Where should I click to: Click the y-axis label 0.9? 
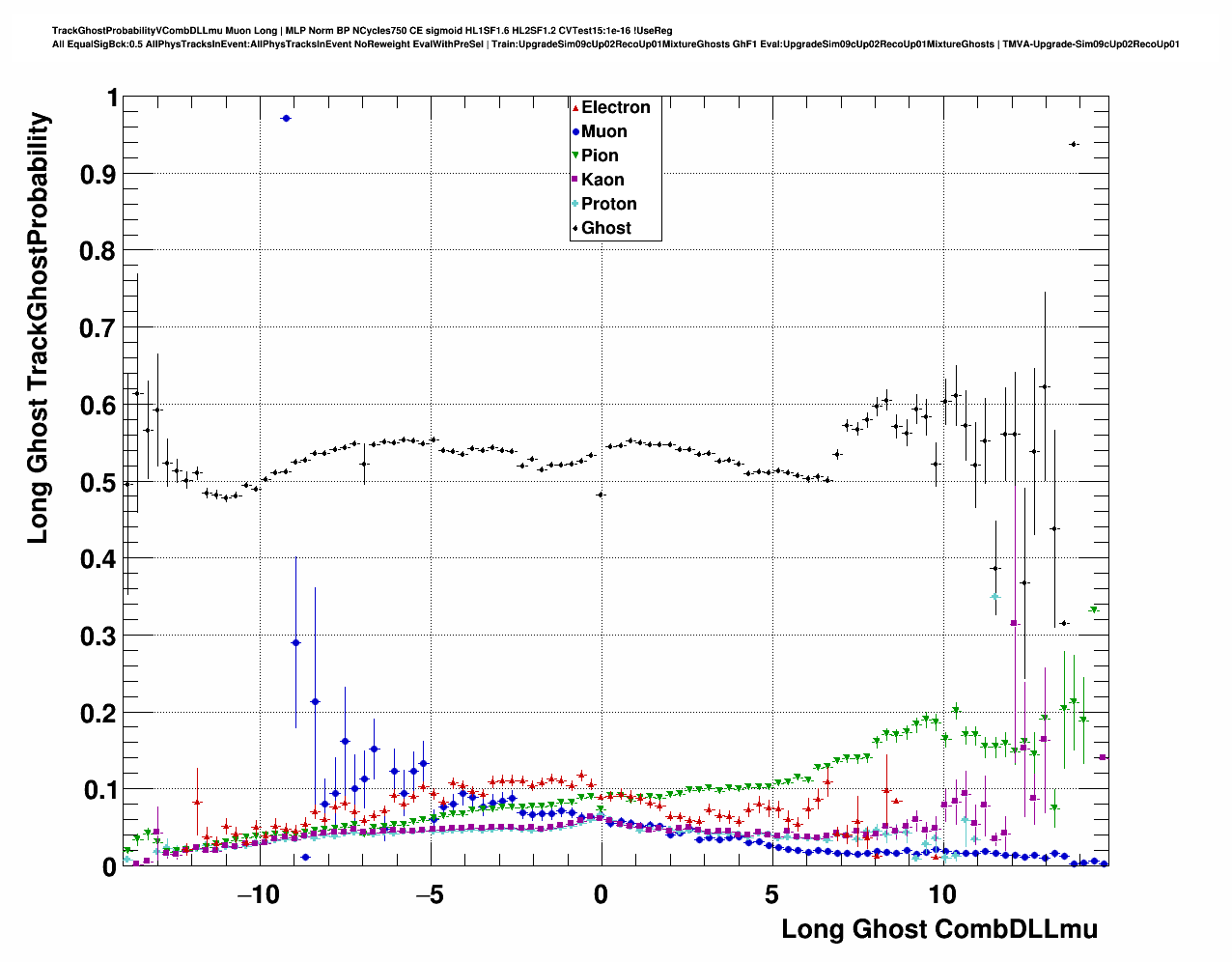[x=97, y=174]
